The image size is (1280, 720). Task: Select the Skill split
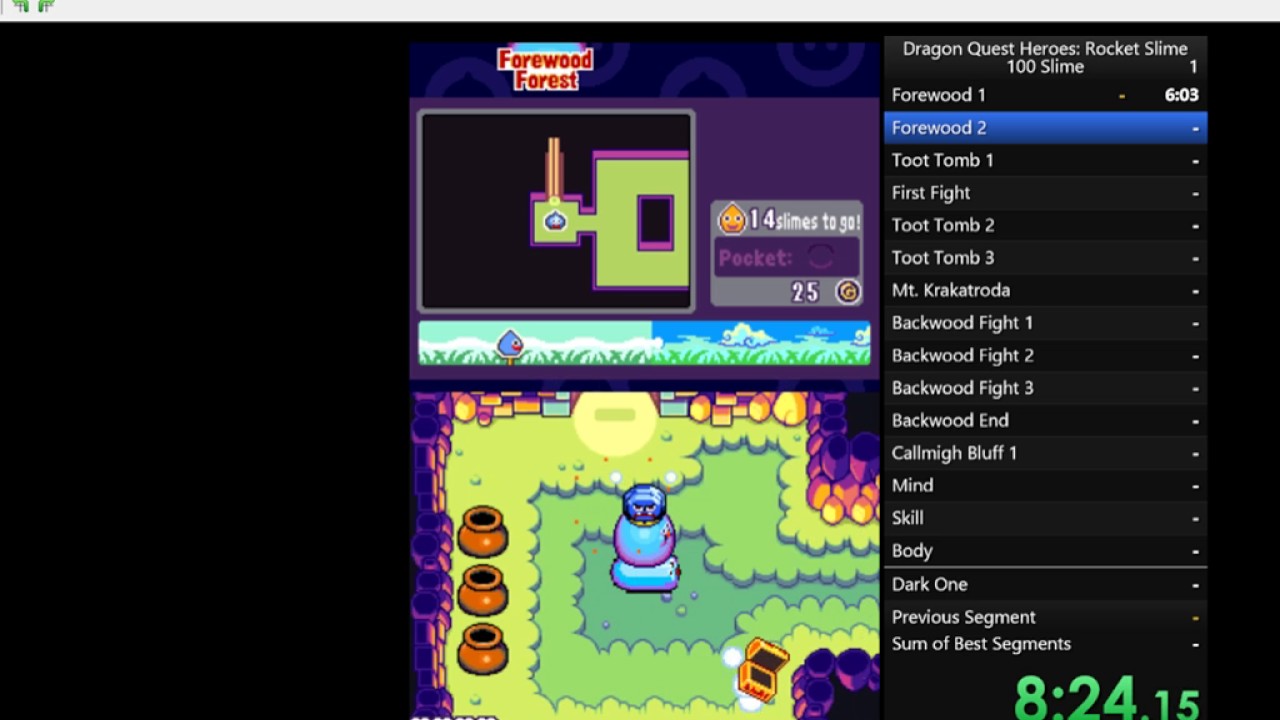[1045, 518]
